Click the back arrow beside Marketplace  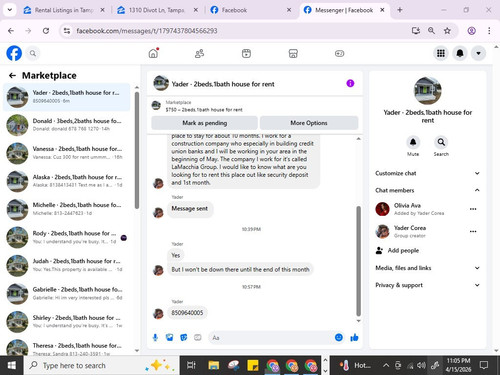[12, 76]
